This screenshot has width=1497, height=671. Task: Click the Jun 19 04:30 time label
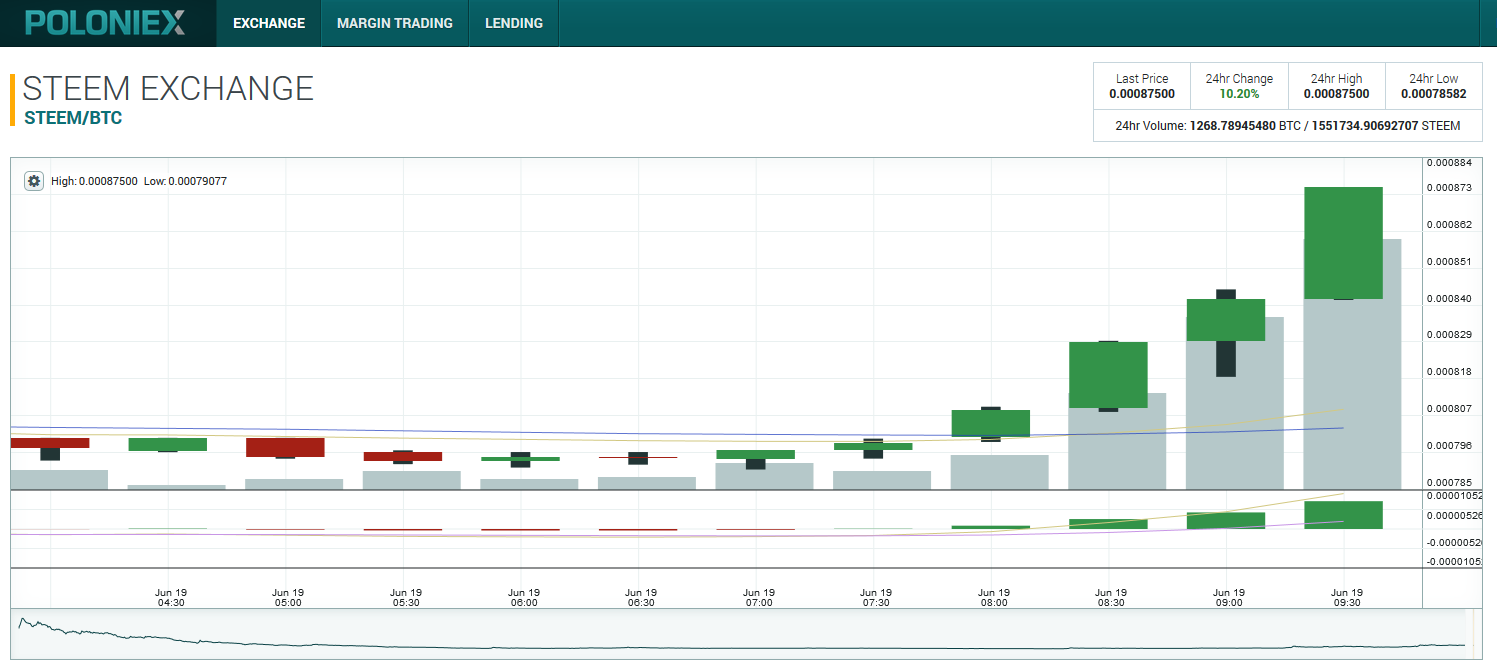171,598
